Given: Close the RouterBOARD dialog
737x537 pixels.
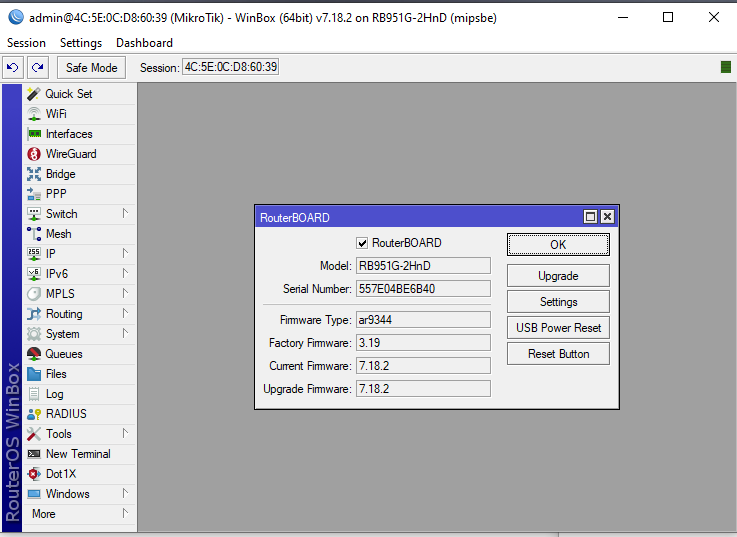Looking at the screenshot, I should point(607,217).
